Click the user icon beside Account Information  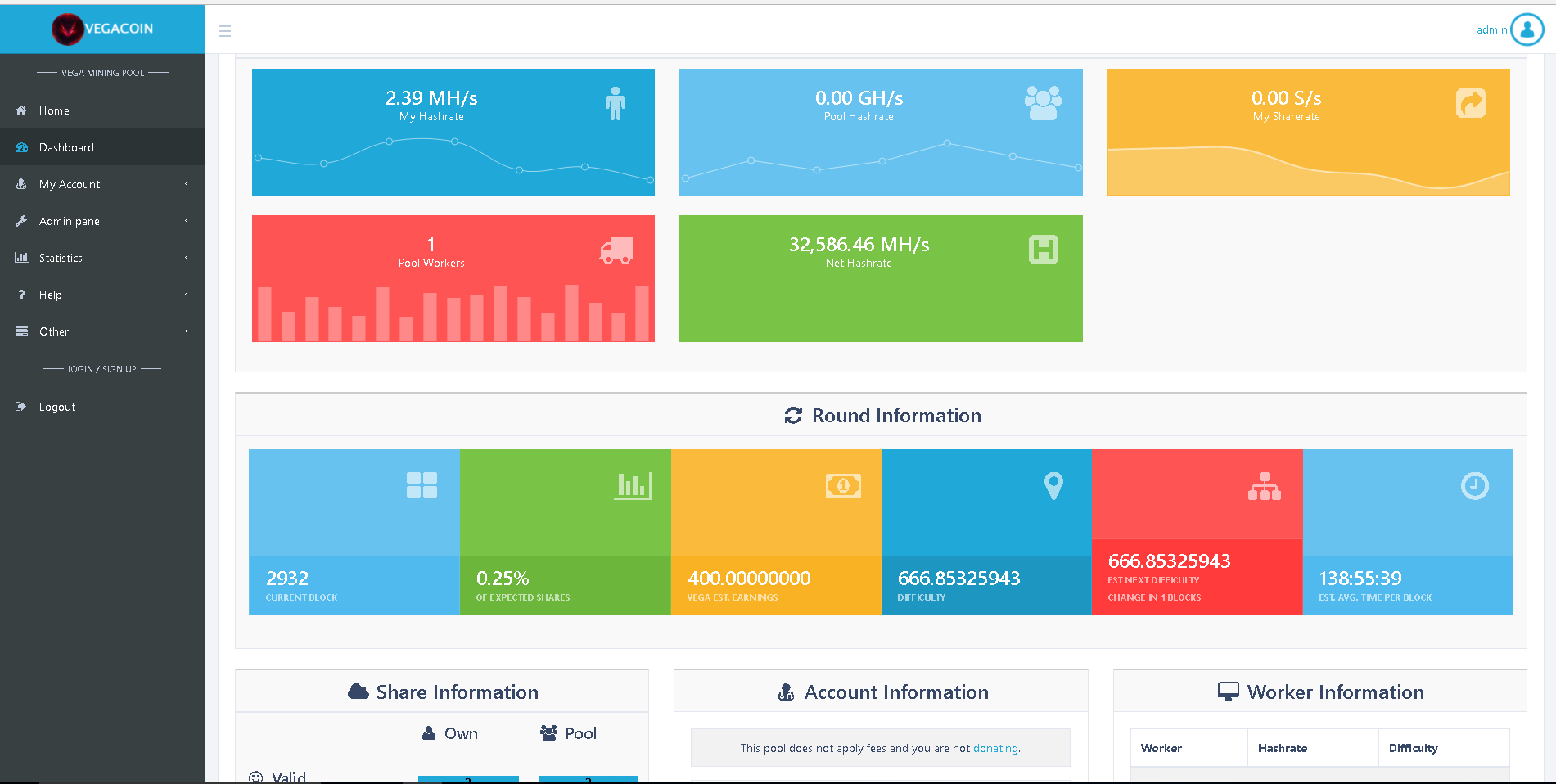[786, 692]
